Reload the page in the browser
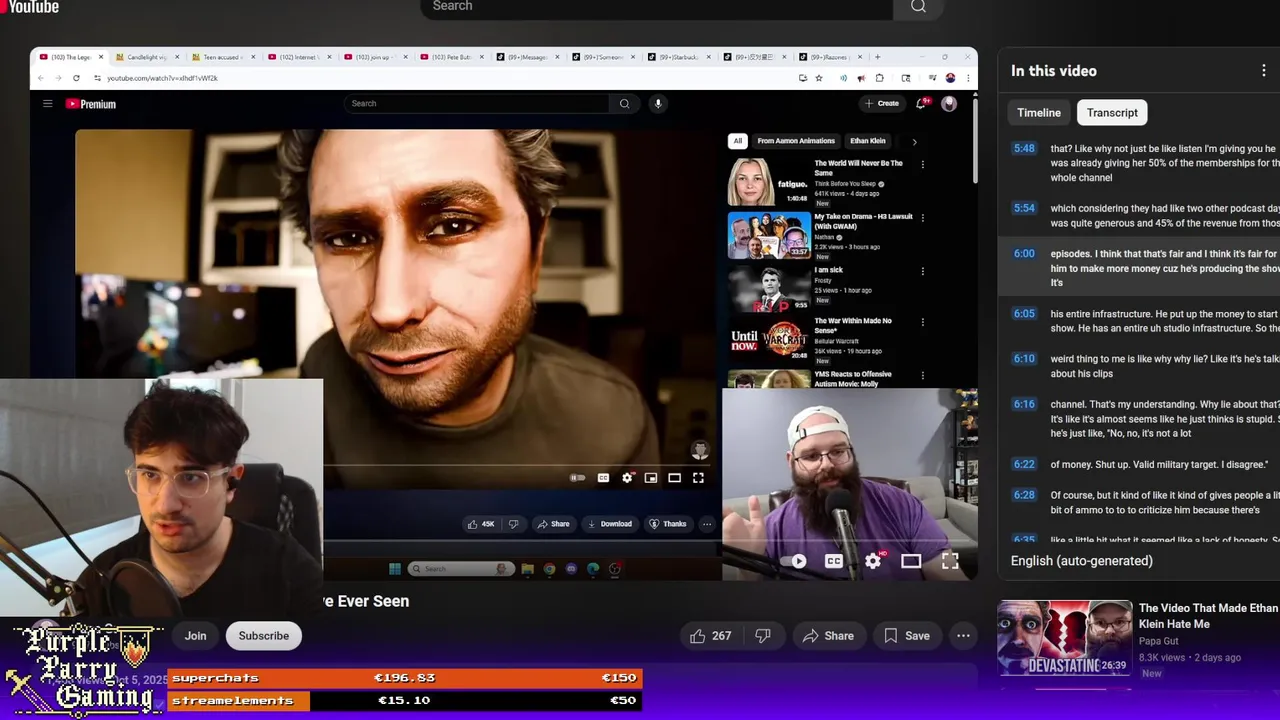The width and height of the screenshot is (1280, 720). coord(76,78)
